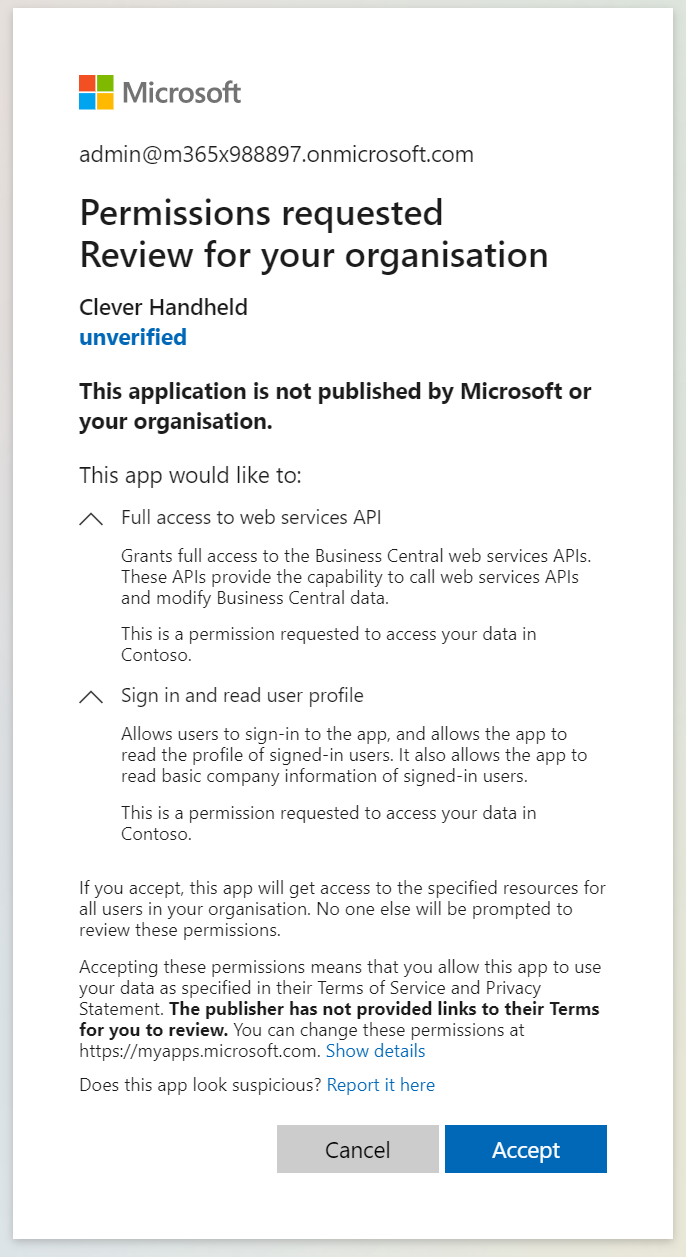686x1257 pixels.
Task: Click the myapps.microsoft.com URL text
Action: 200,1051
